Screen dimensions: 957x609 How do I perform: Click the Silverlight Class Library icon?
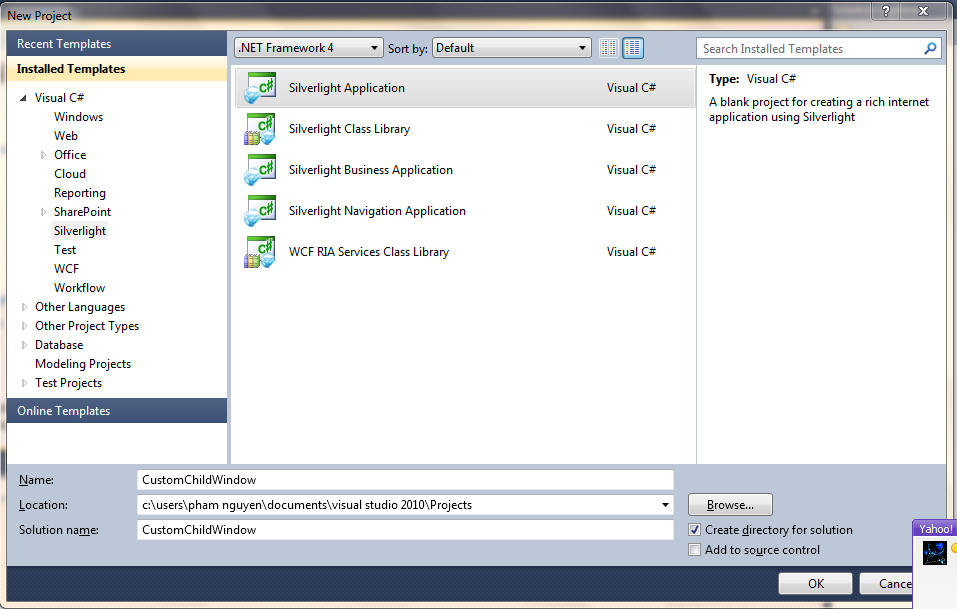[259, 129]
